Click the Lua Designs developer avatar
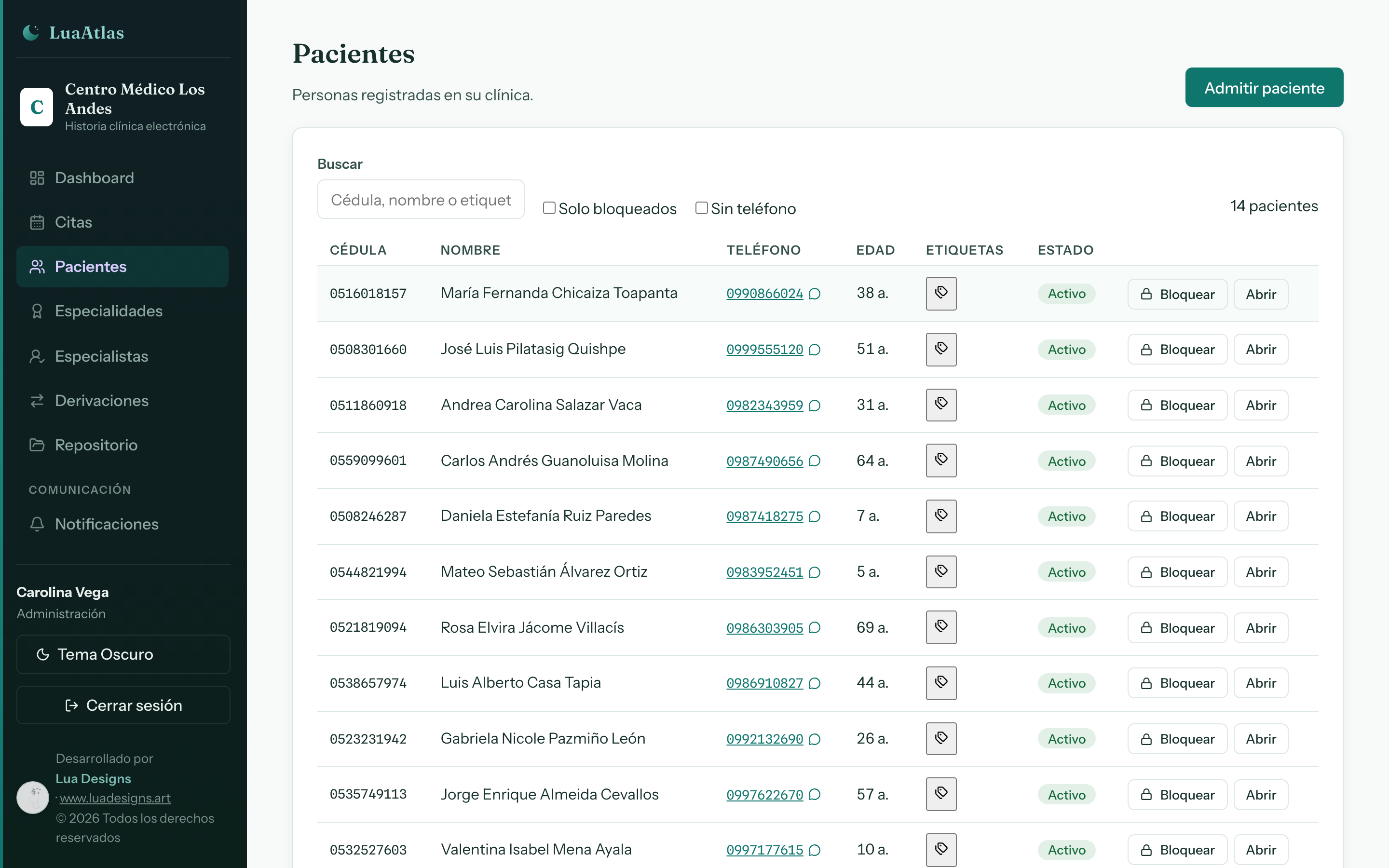Image resolution: width=1389 pixels, height=868 pixels. tap(33, 798)
